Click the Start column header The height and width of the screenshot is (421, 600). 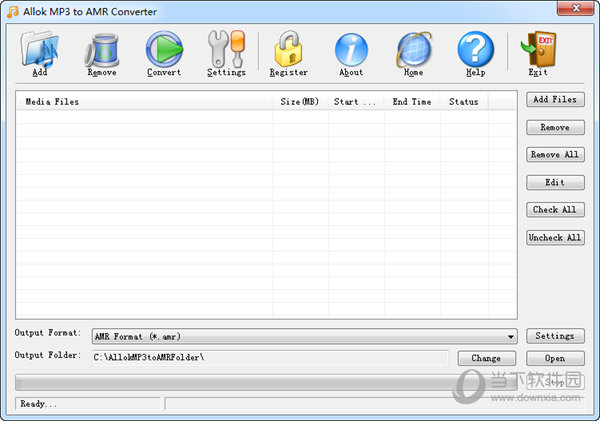(x=356, y=102)
